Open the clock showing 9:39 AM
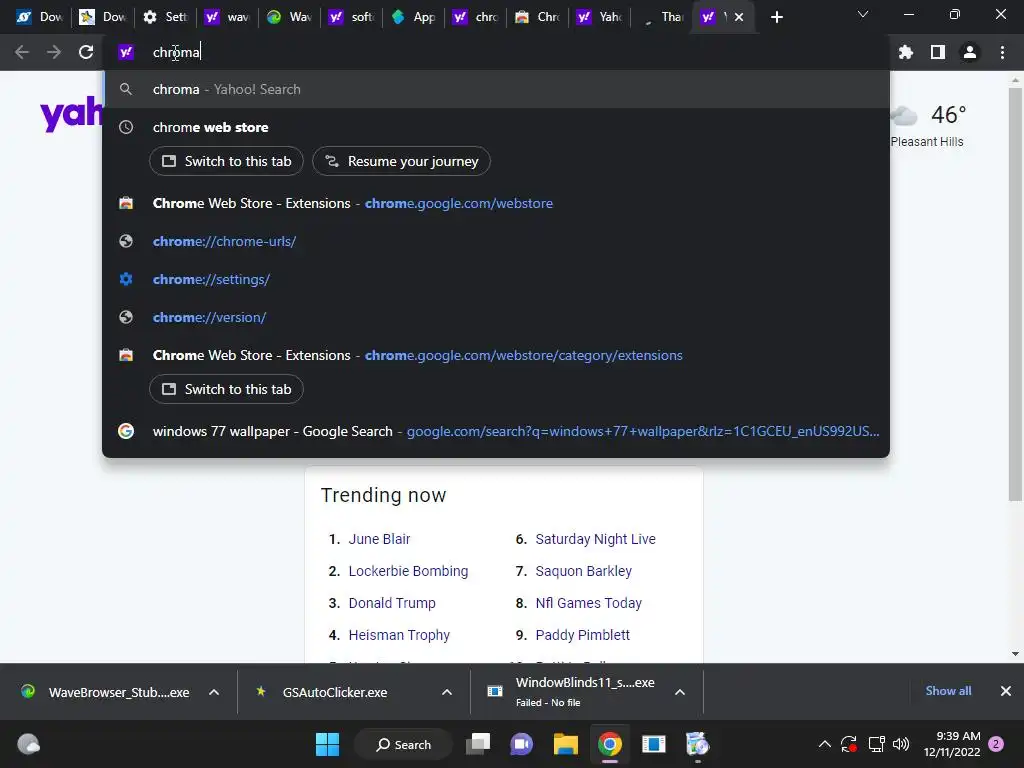Viewport: 1024px width, 768px height. tap(952, 744)
